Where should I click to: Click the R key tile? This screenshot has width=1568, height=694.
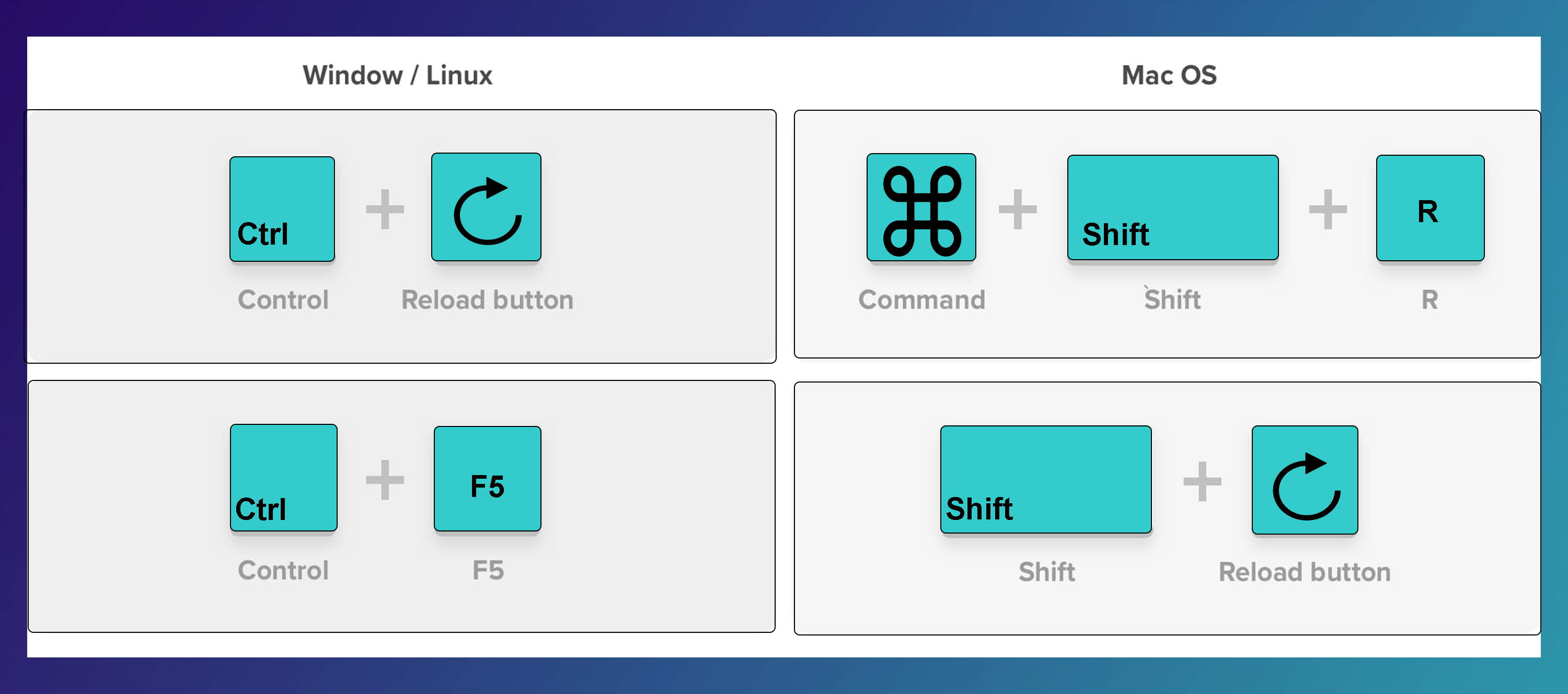[x=1430, y=208]
